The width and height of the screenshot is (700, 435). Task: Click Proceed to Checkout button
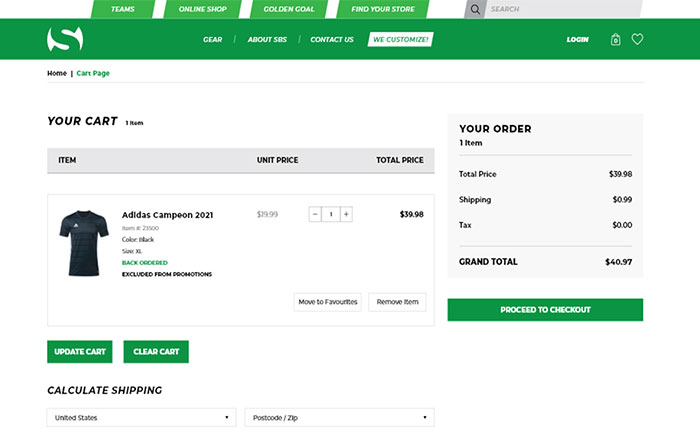(x=545, y=310)
